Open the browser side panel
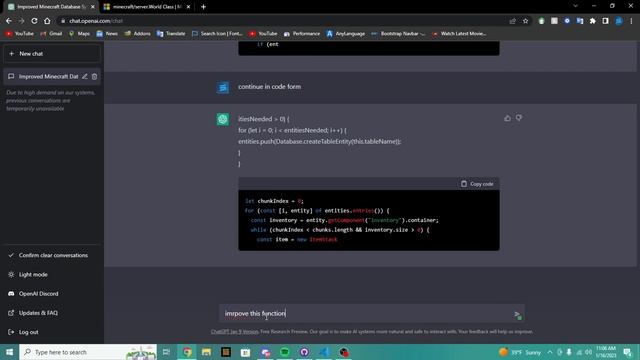 click(605, 21)
